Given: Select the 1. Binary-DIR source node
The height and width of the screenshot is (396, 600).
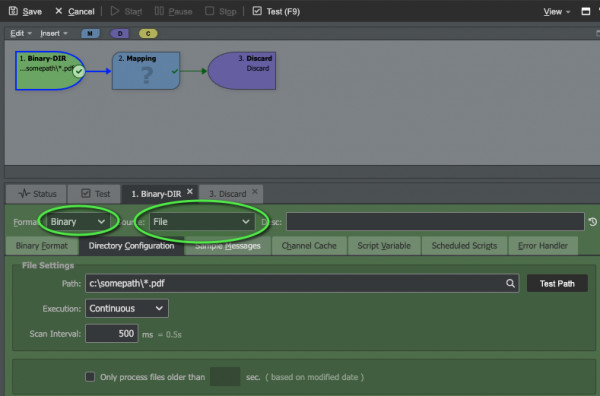Looking at the screenshot, I should (x=50, y=71).
